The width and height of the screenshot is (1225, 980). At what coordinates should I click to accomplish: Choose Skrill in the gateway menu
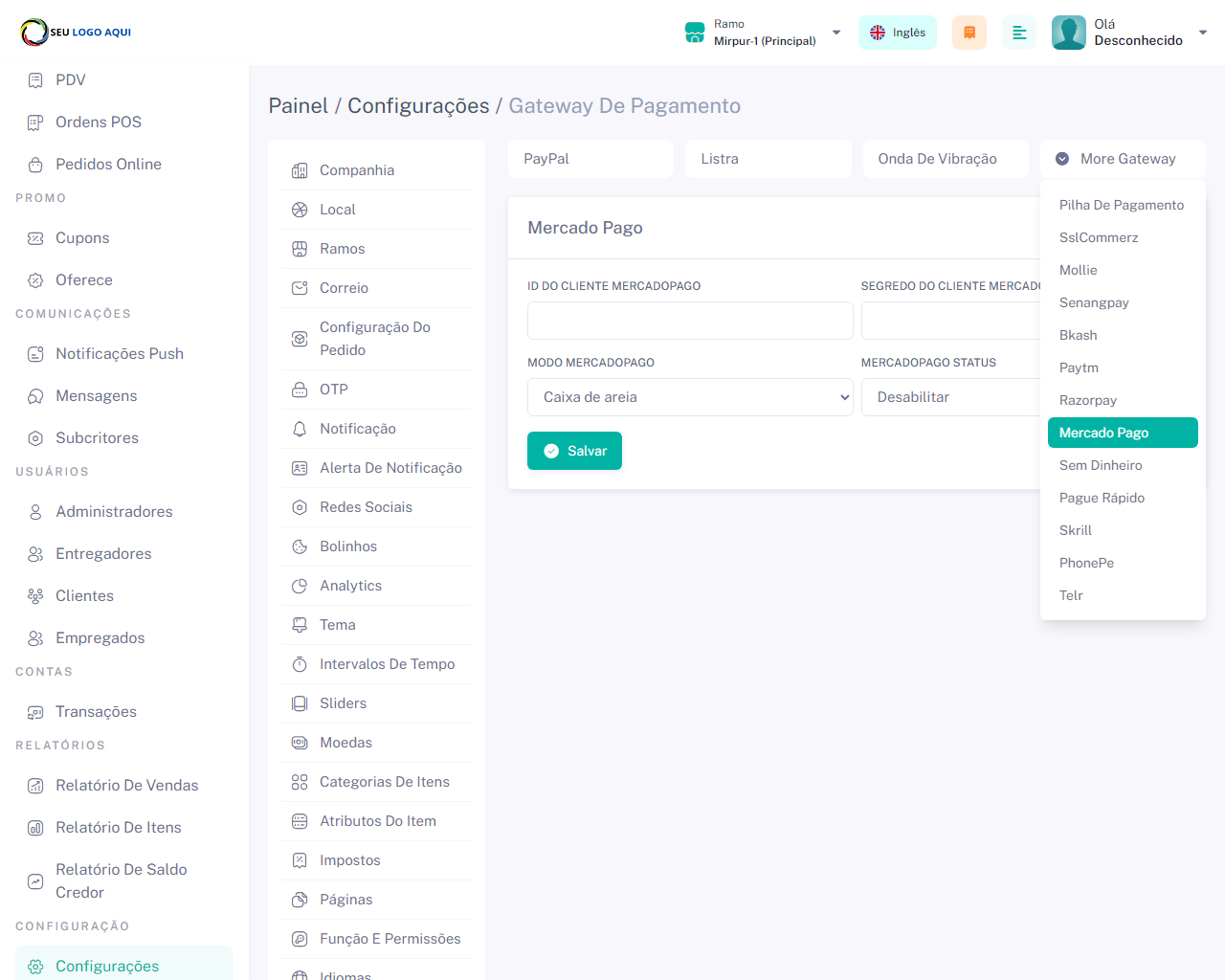[x=1076, y=530]
